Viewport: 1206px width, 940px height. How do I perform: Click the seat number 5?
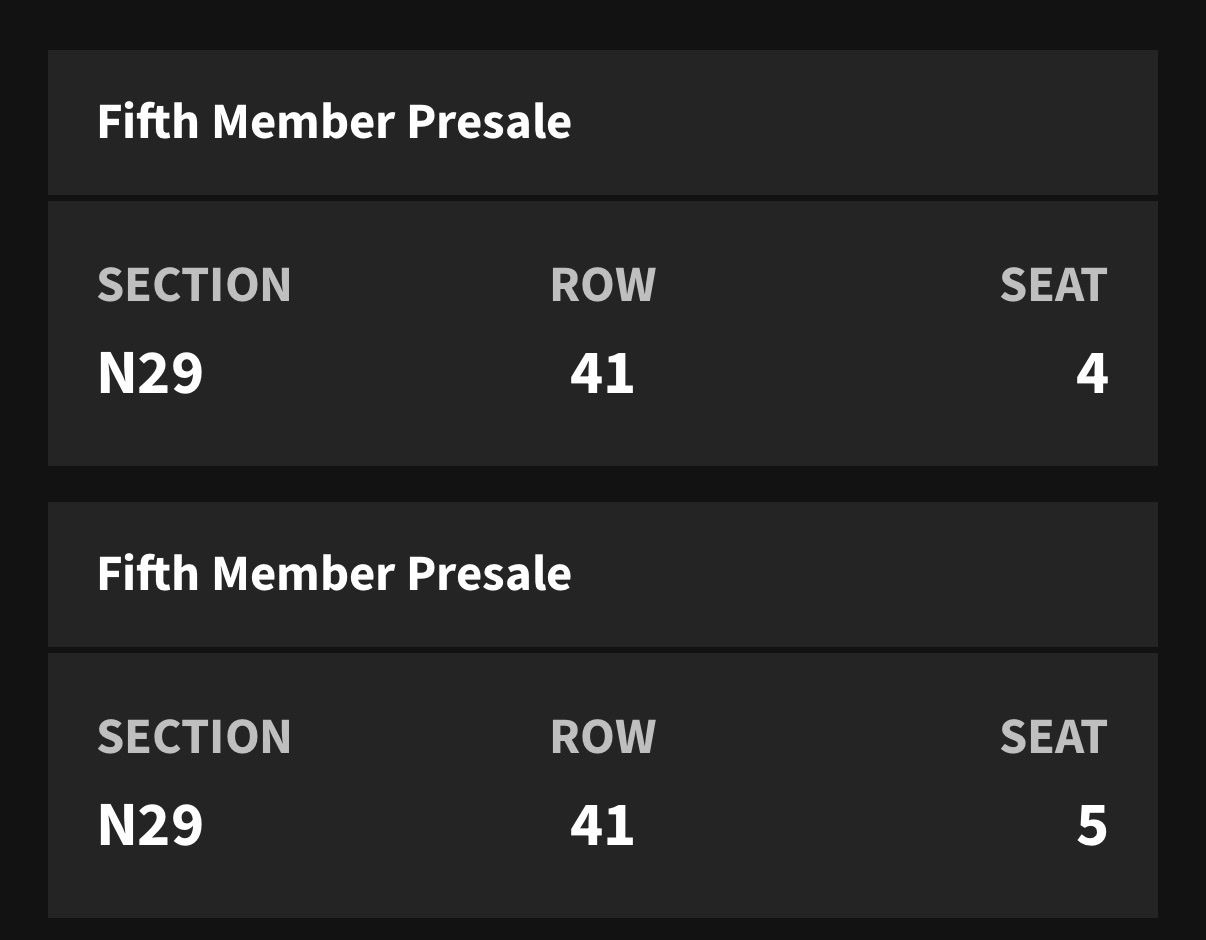click(x=1092, y=825)
